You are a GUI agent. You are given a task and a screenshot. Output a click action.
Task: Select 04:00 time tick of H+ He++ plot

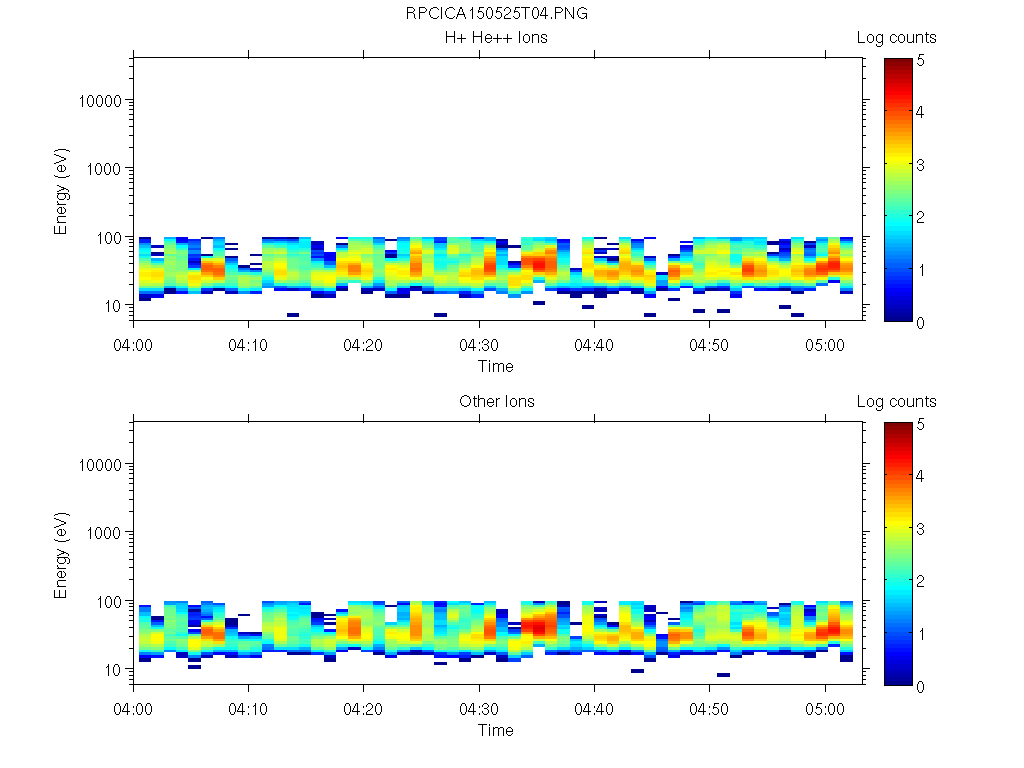pyautogui.click(x=133, y=345)
